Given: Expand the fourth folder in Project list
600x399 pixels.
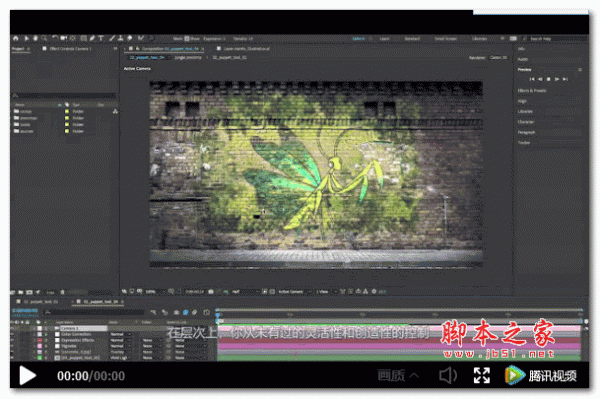Looking at the screenshot, I should pyautogui.click(x=16, y=131).
